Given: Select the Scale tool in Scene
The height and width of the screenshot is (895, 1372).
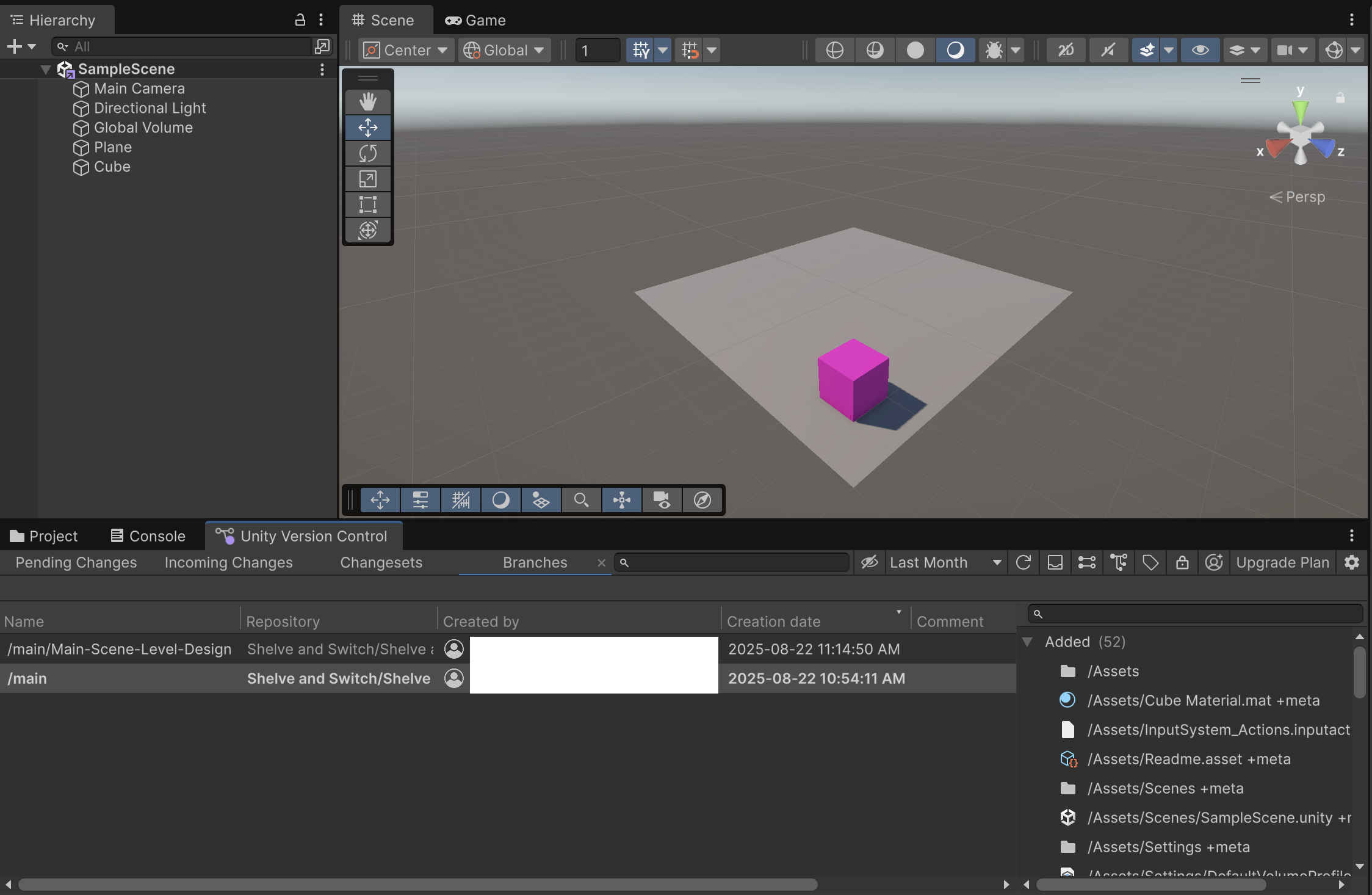Looking at the screenshot, I should click(367, 179).
